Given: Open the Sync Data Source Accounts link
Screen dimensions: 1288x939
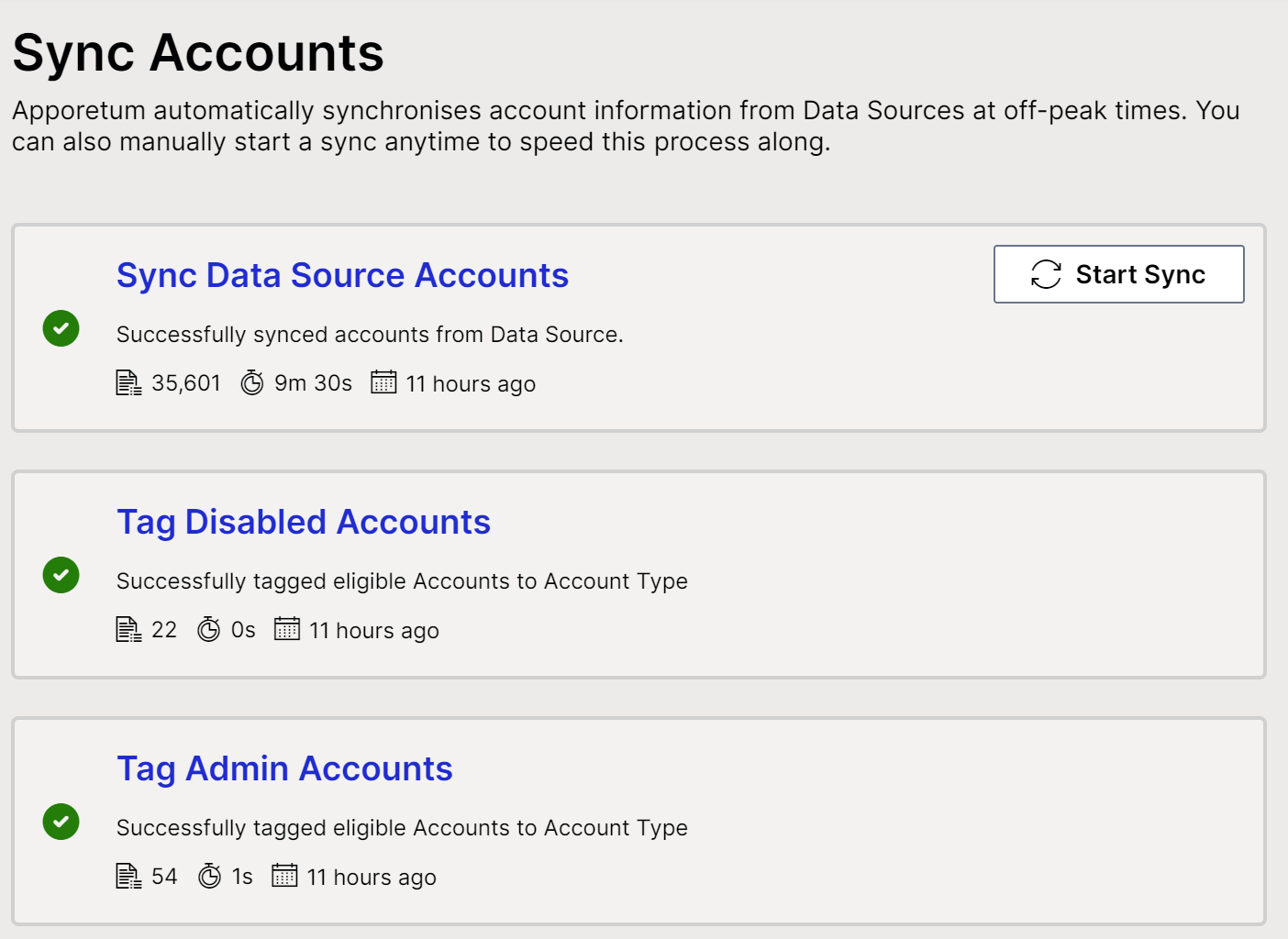Looking at the screenshot, I should point(342,275).
